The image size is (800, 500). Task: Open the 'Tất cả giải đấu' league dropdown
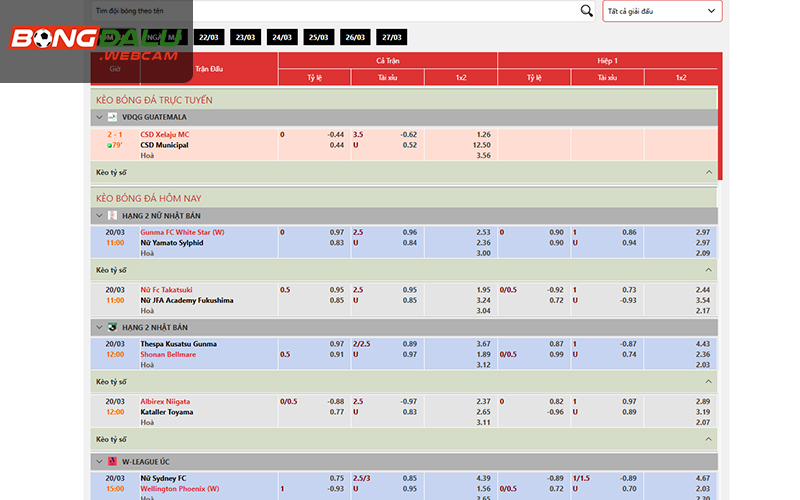pos(662,11)
